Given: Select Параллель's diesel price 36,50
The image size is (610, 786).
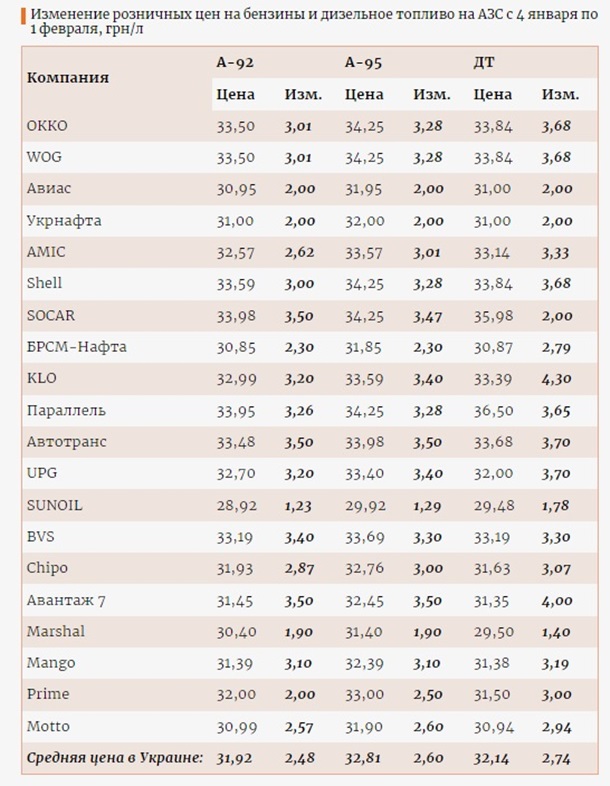Looking at the screenshot, I should point(493,410).
